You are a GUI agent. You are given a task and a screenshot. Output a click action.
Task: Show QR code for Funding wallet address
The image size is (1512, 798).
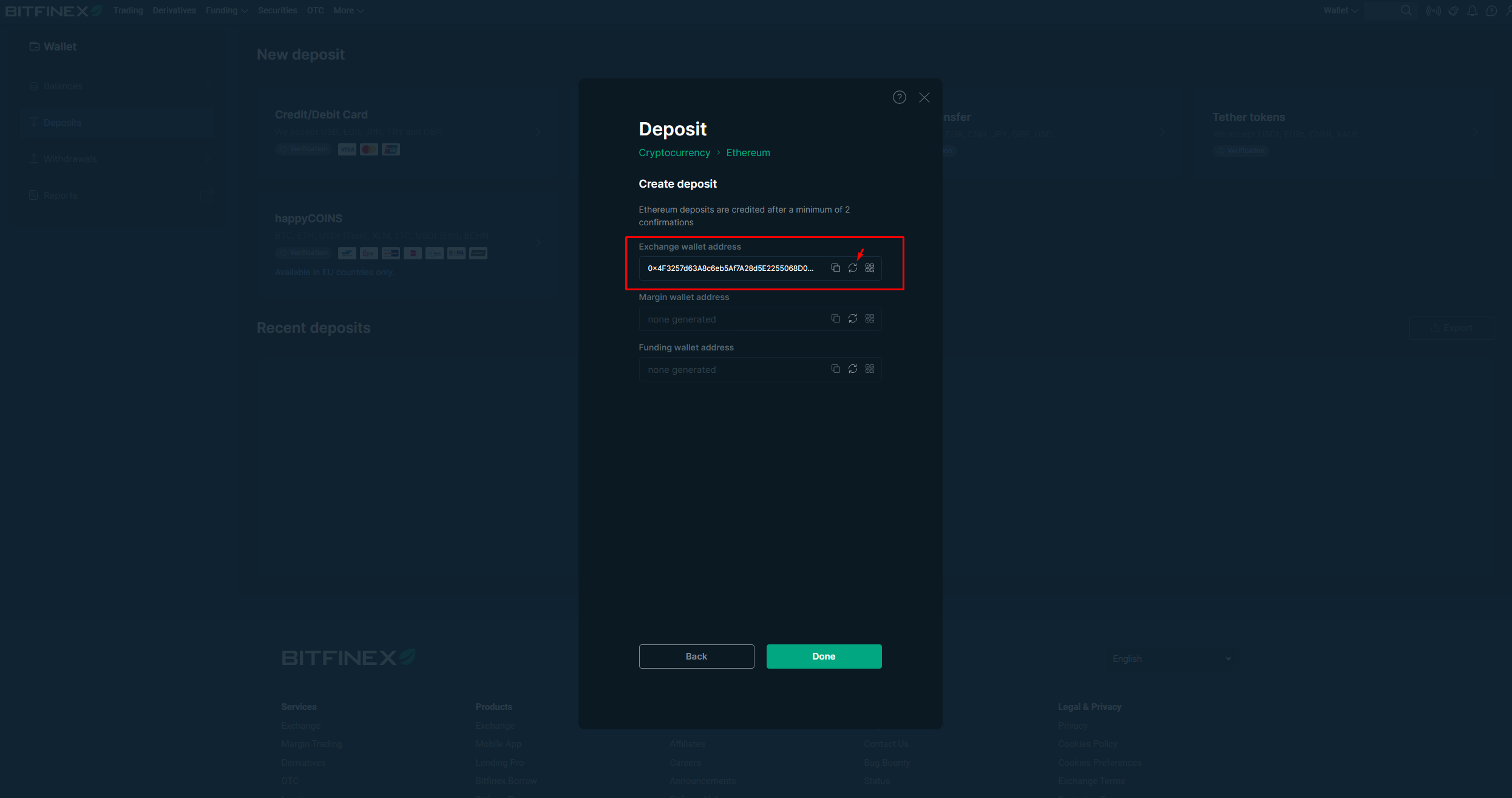(870, 369)
